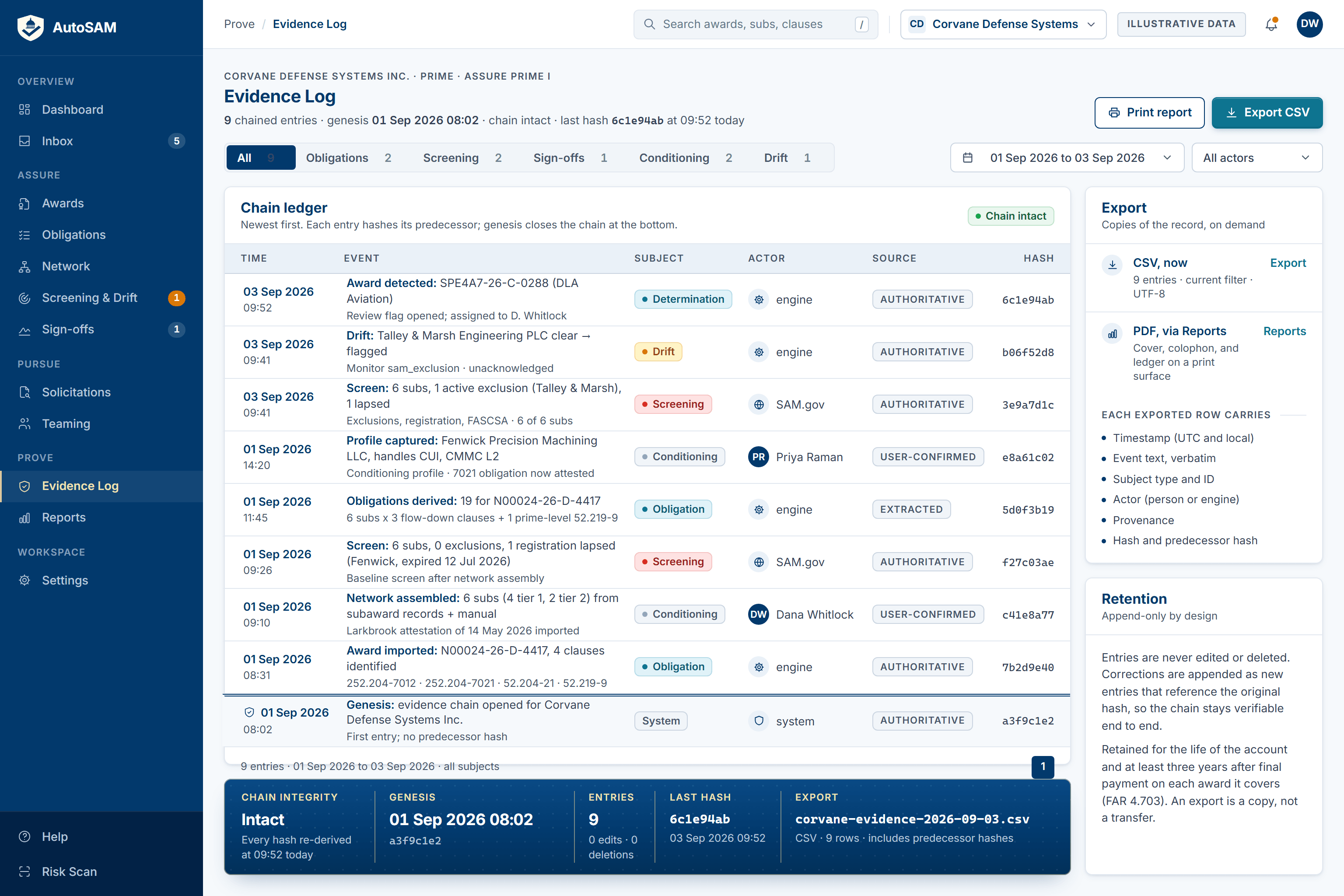The width and height of the screenshot is (1344, 896).
Task: Click the system shield icon in the Genesis row
Action: (758, 721)
